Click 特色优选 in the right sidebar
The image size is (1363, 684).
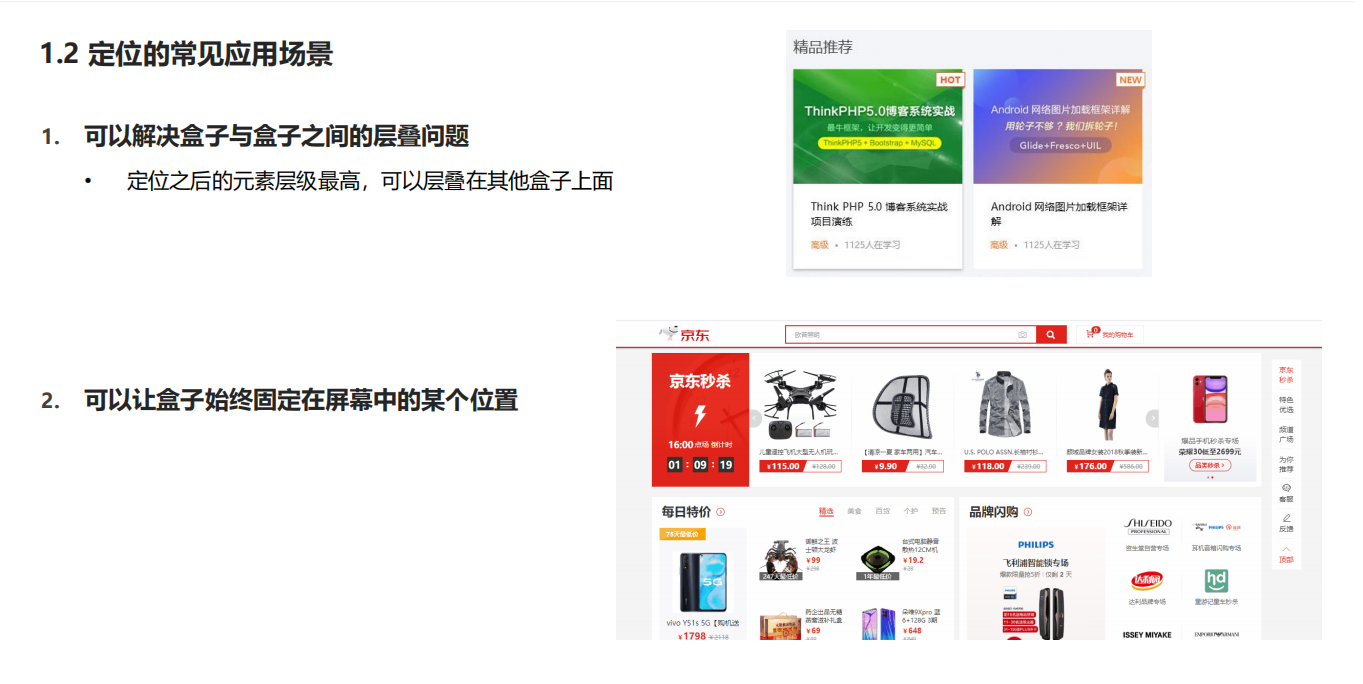pyautogui.click(x=1286, y=405)
